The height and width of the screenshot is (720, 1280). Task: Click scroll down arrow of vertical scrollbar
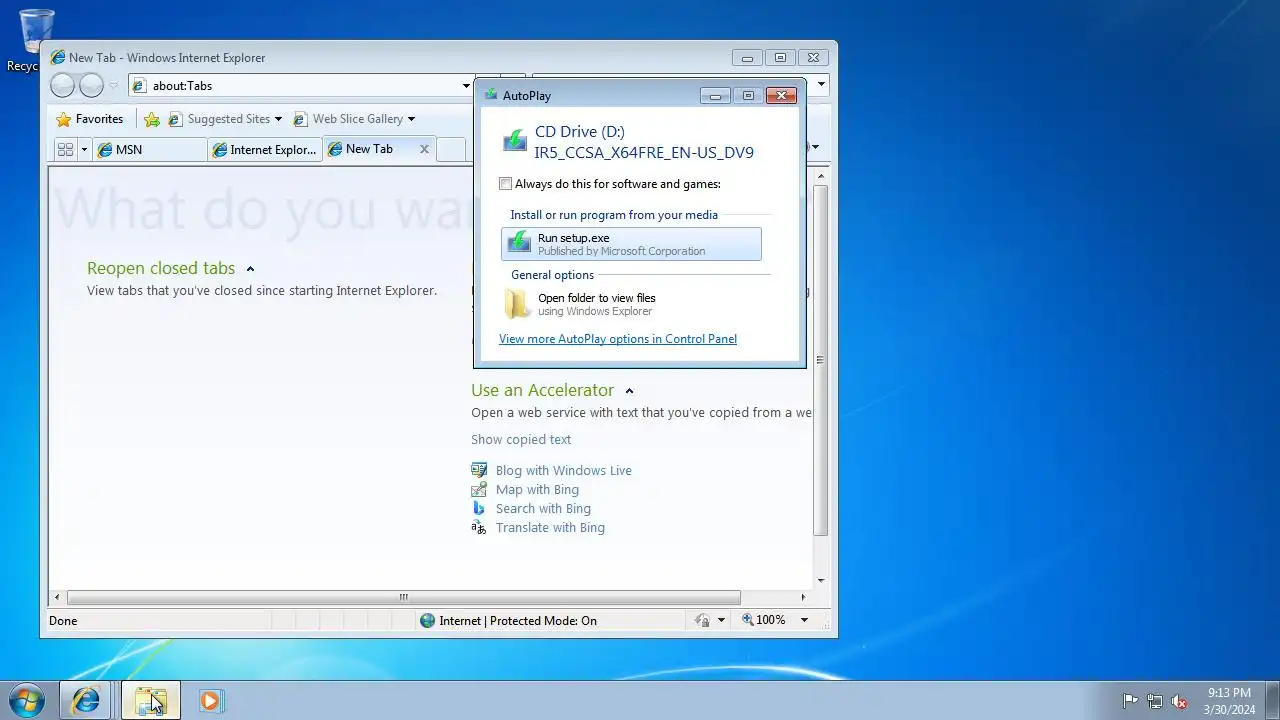coord(821,581)
